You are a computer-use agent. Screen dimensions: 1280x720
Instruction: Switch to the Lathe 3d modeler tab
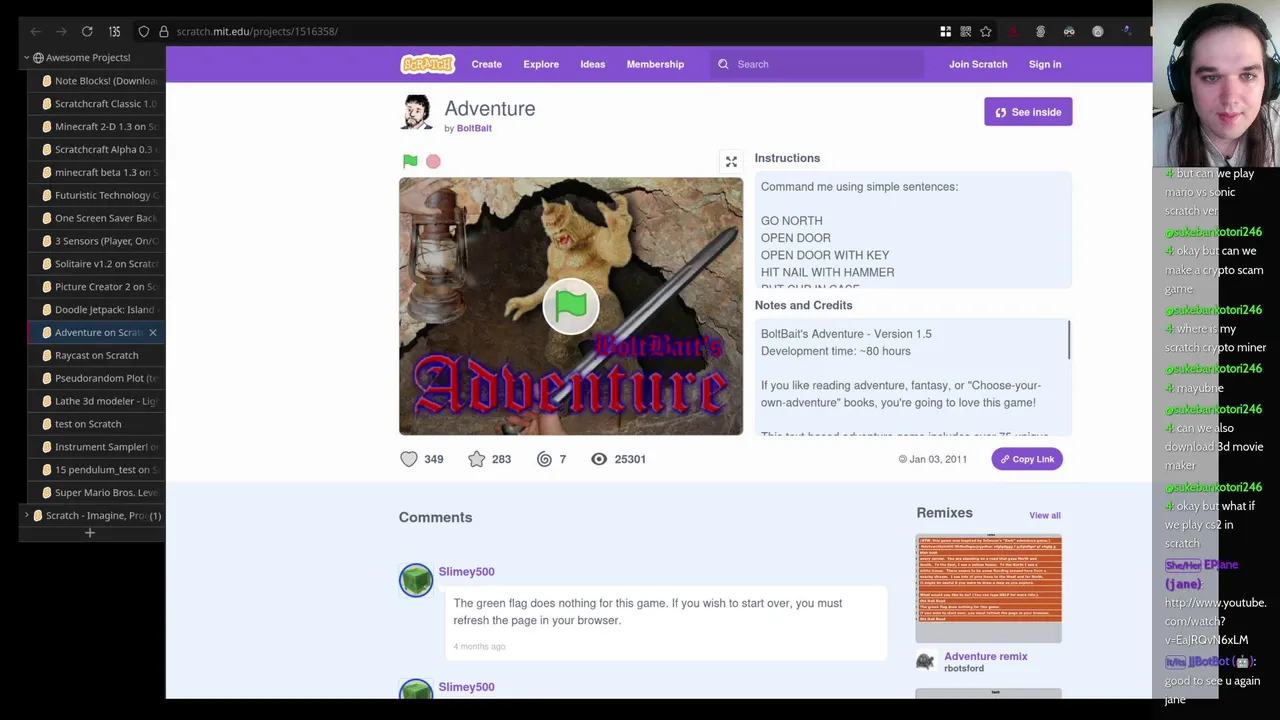pyautogui.click(x=97, y=401)
